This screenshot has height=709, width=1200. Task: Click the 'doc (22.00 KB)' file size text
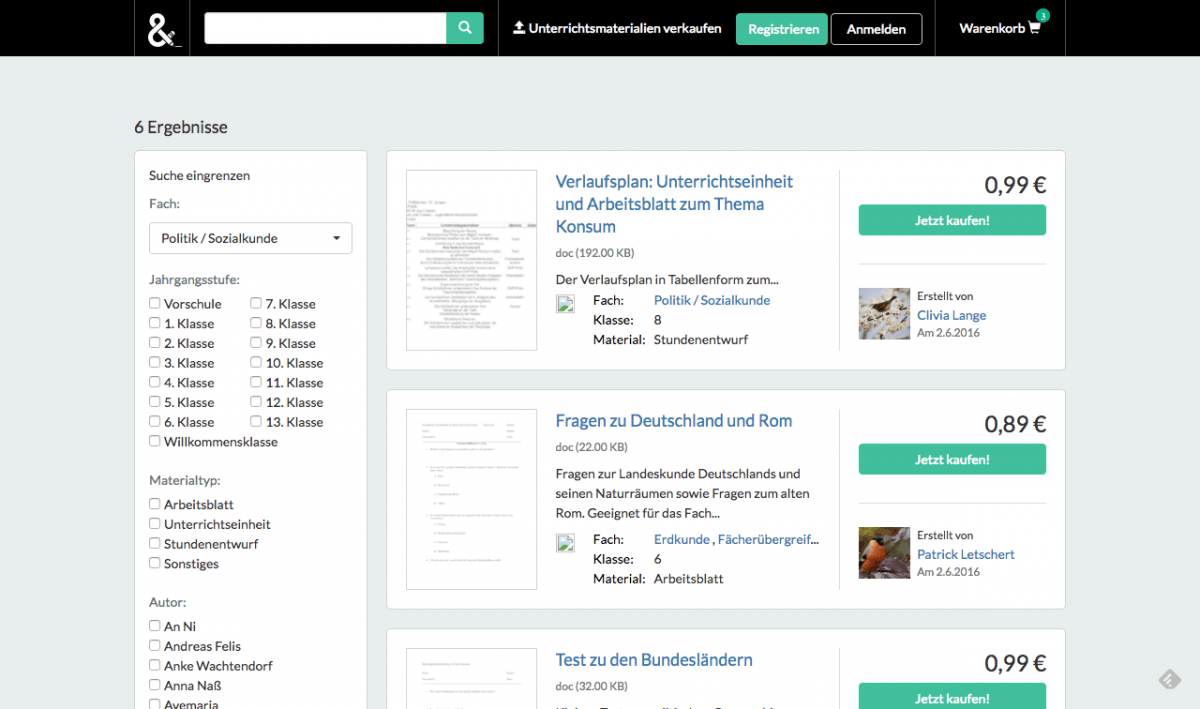[x=592, y=447]
